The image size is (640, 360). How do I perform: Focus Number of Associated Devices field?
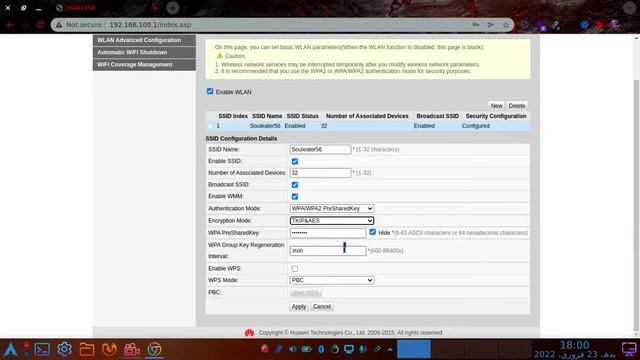(320, 173)
